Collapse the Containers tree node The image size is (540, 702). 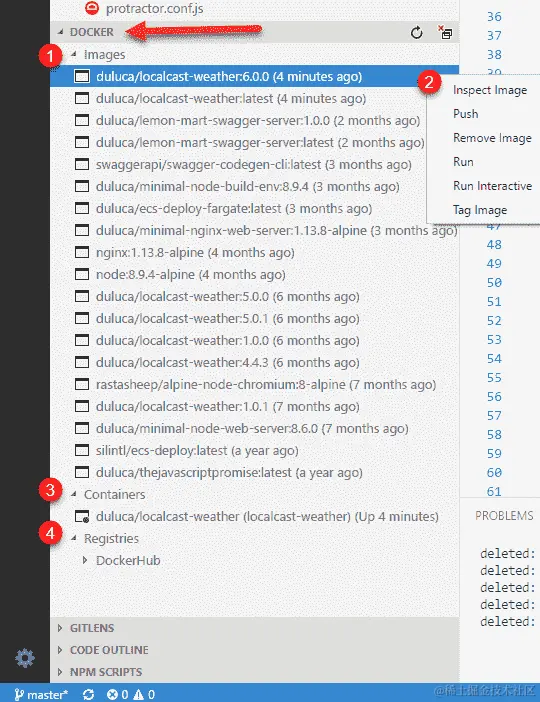pos(74,494)
